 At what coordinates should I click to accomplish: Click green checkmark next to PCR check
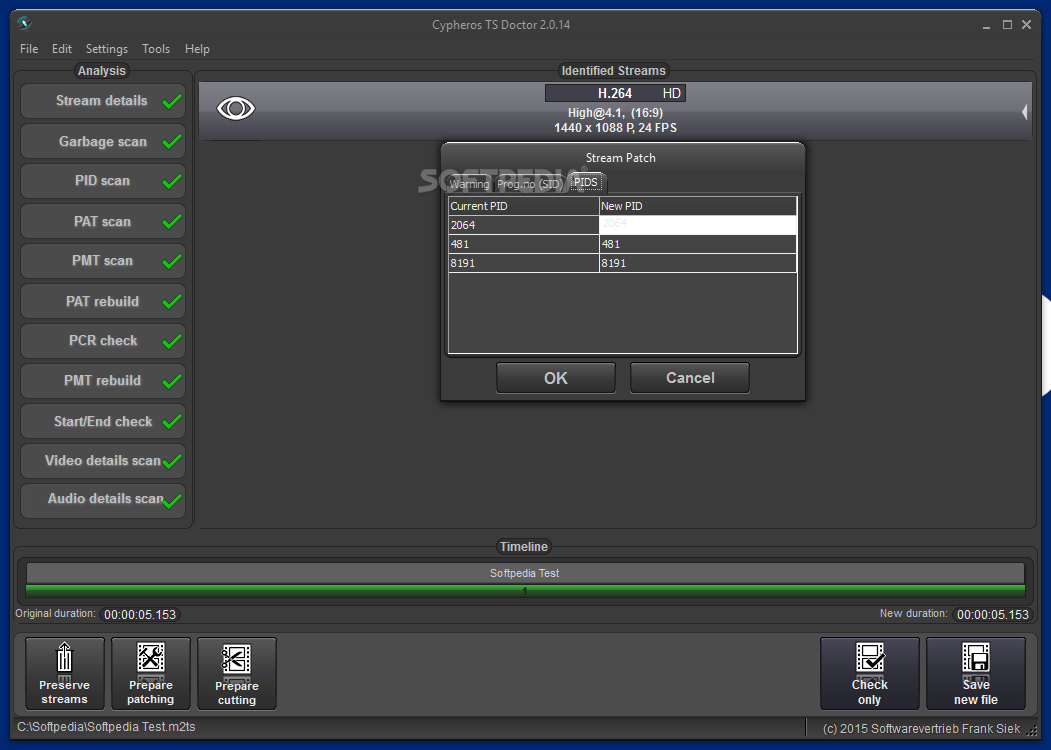point(172,341)
